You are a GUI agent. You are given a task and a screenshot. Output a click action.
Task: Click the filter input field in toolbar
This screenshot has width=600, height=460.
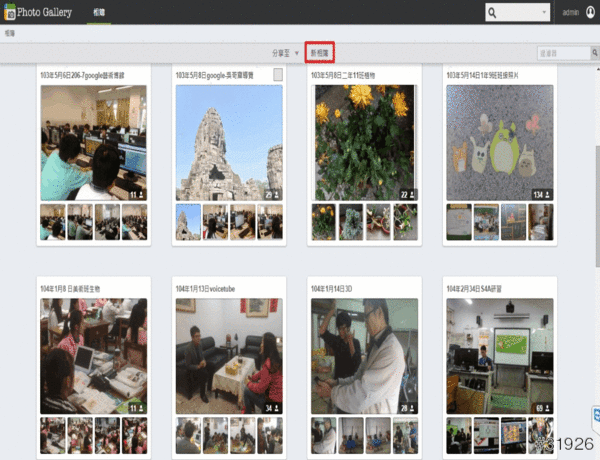click(x=564, y=53)
